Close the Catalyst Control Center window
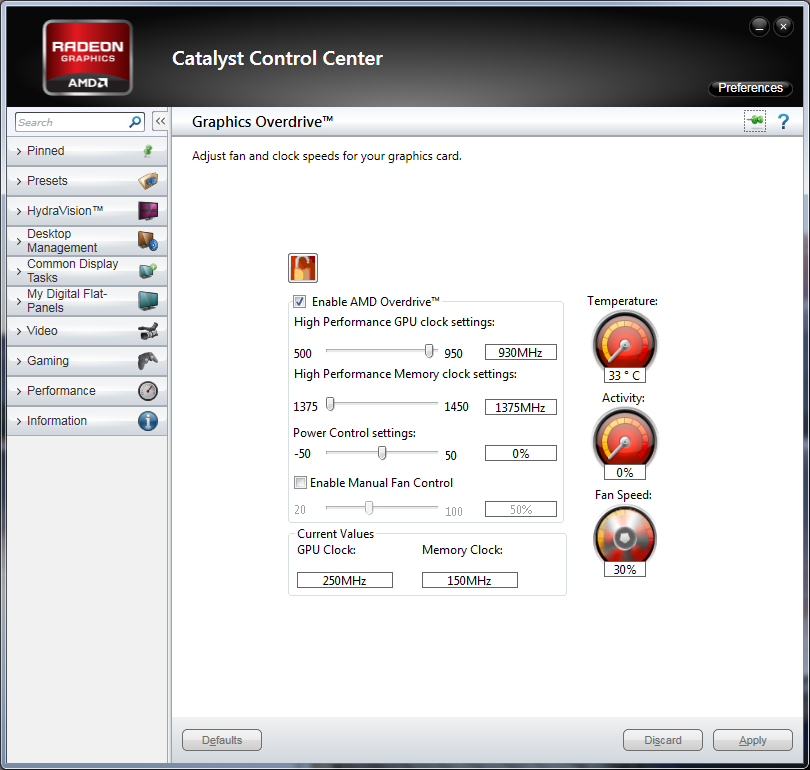This screenshot has width=810, height=770. point(783,26)
